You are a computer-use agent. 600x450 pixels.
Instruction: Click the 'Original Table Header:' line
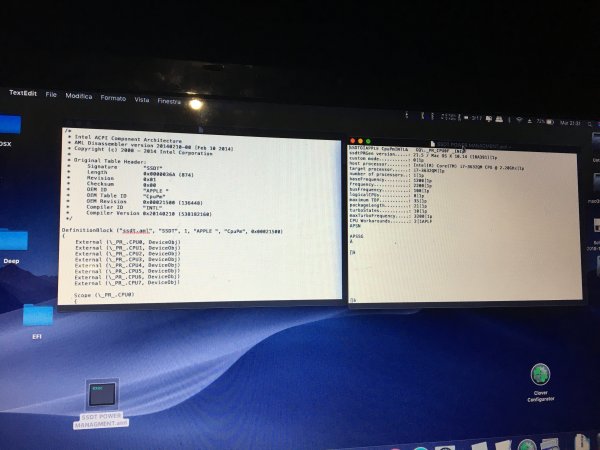(x=109, y=161)
